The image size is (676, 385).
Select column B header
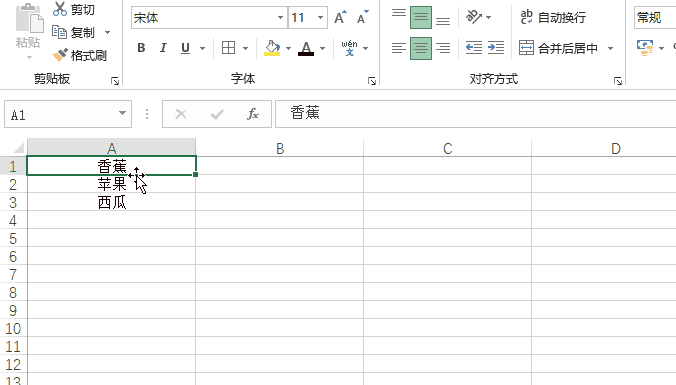280,148
